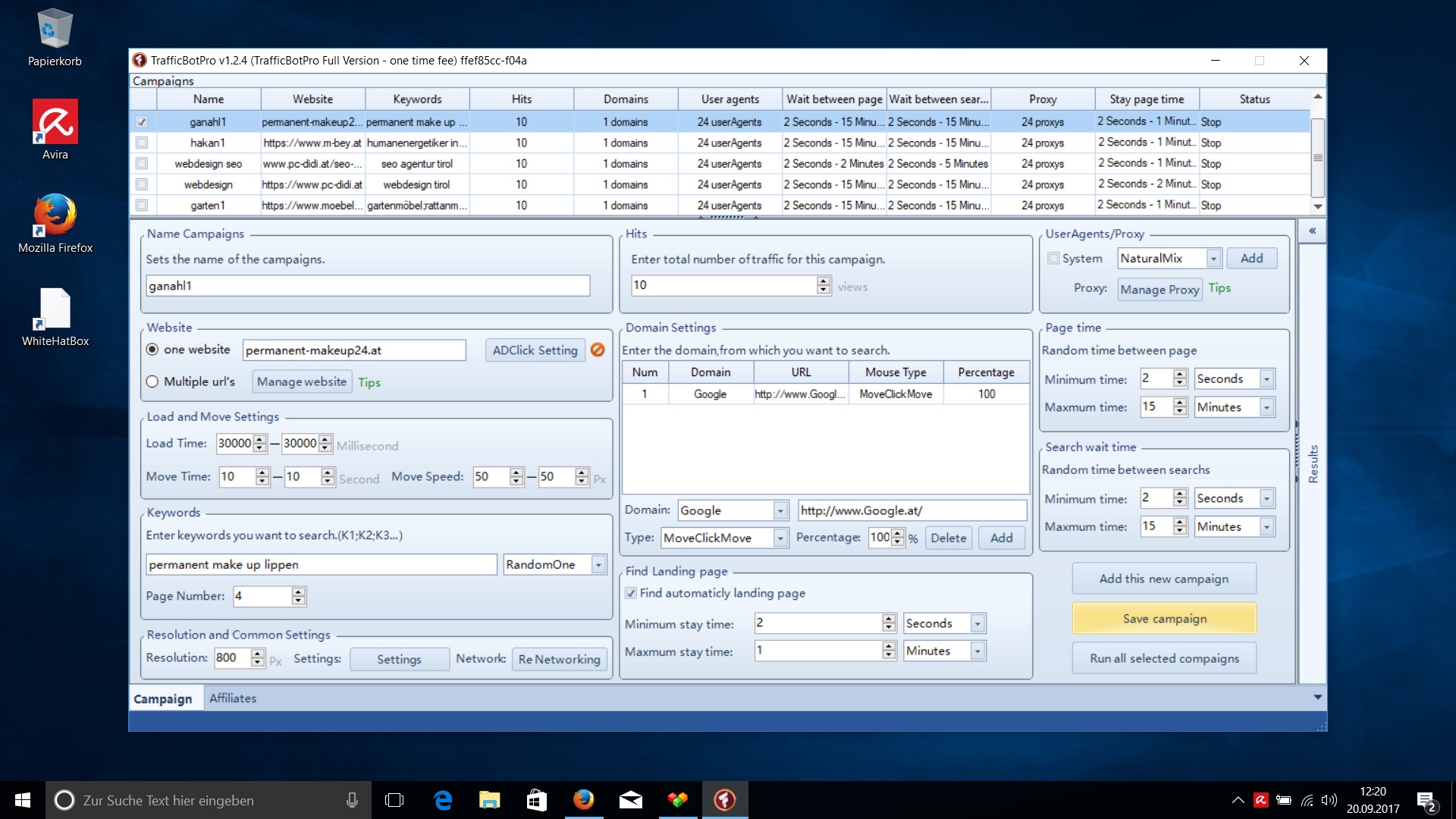Viewport: 1456px width, 819px height.
Task: Select the Campaign tab
Action: tap(163, 698)
